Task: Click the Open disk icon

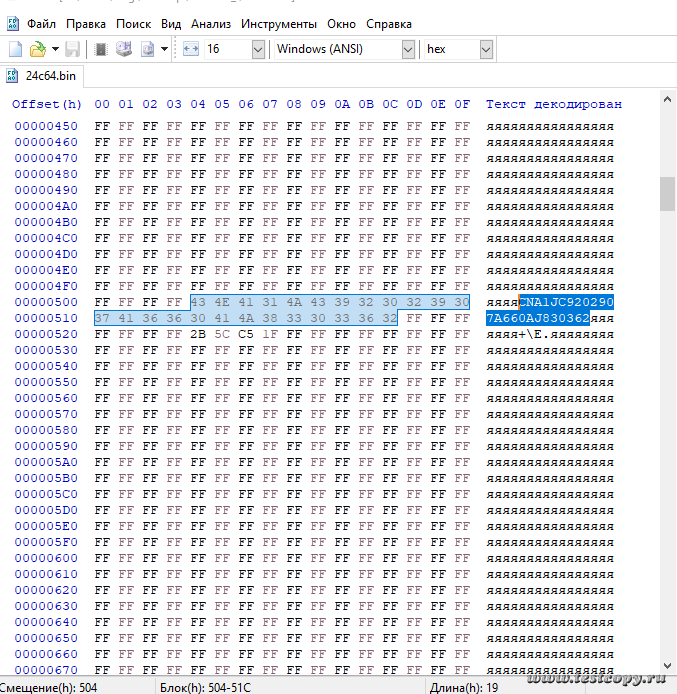Action: click(x=124, y=49)
